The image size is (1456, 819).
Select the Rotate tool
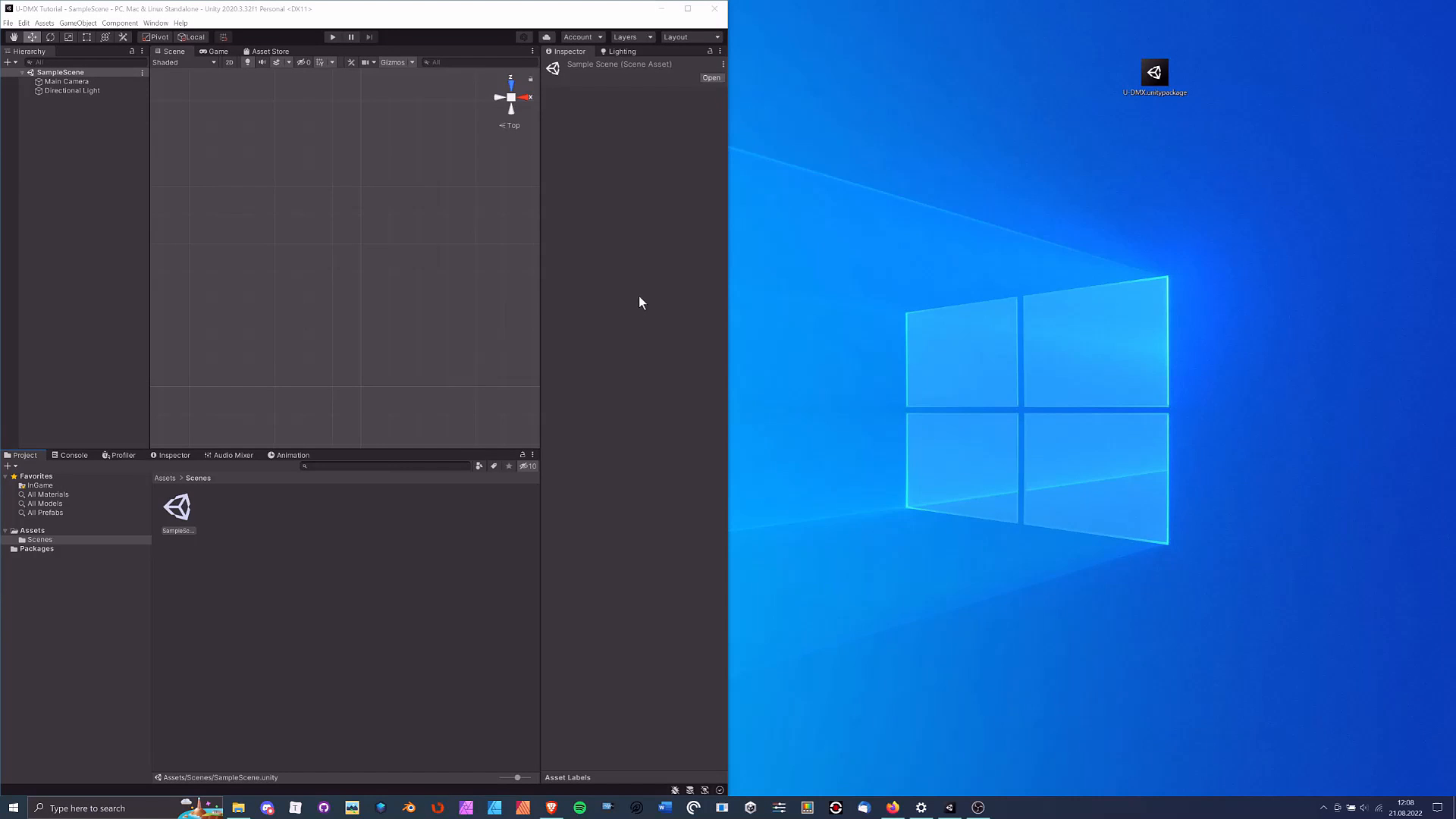click(50, 37)
